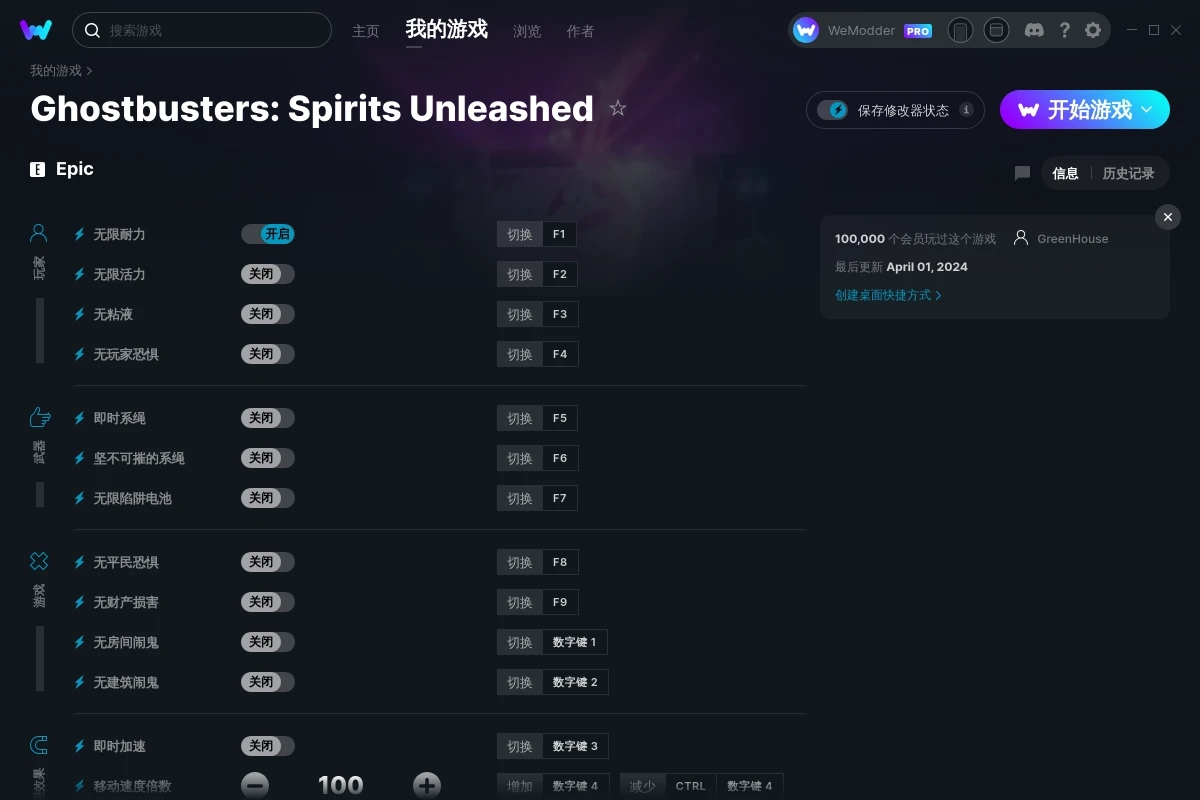Open the WeModder PRO account menu
Viewport: 1200px width, 800px height.
click(862, 30)
